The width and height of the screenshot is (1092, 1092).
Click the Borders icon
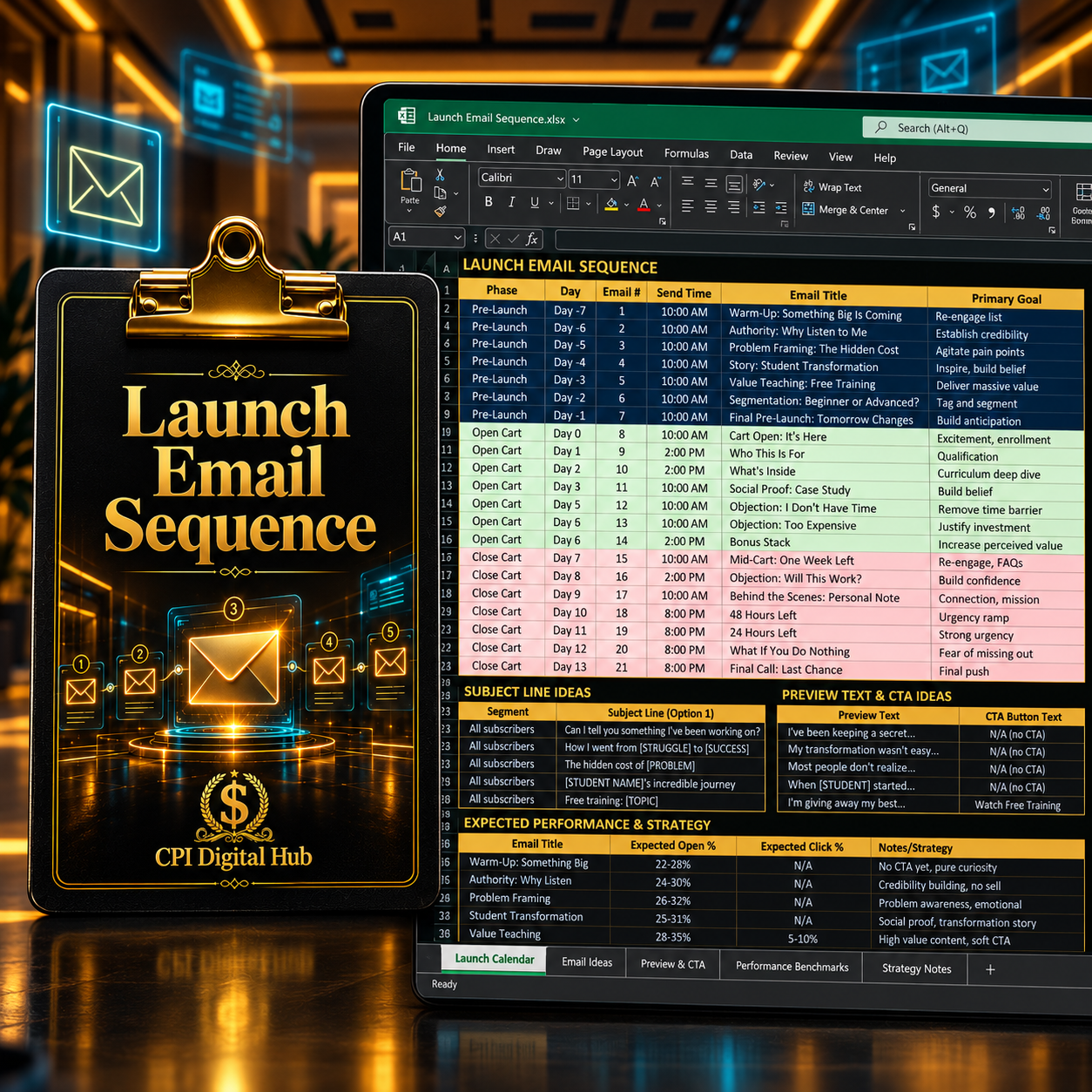[573, 203]
